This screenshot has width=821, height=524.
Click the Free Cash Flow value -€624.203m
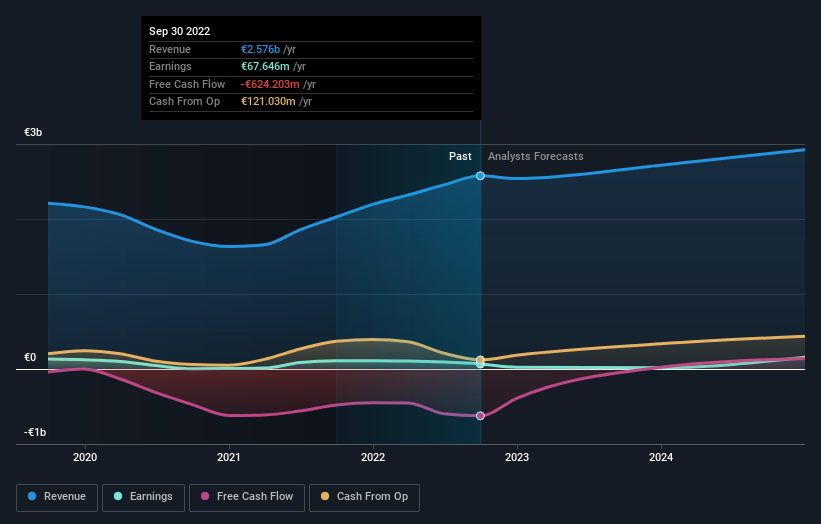[270, 84]
